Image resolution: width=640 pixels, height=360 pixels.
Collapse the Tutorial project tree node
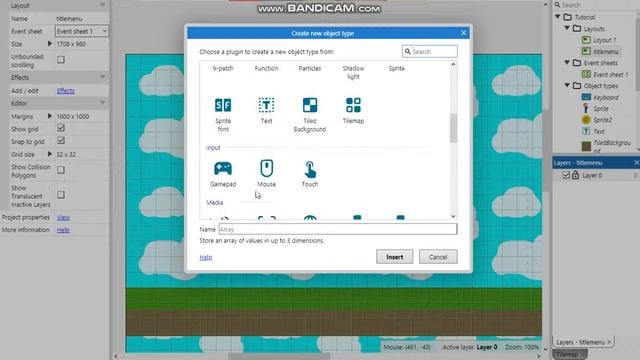tap(558, 17)
